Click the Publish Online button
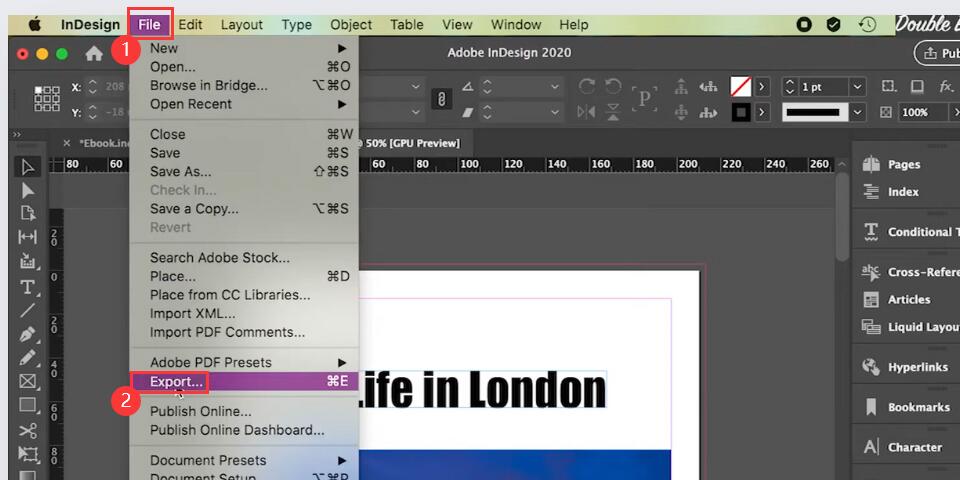This screenshot has height=480, width=960. [937, 53]
